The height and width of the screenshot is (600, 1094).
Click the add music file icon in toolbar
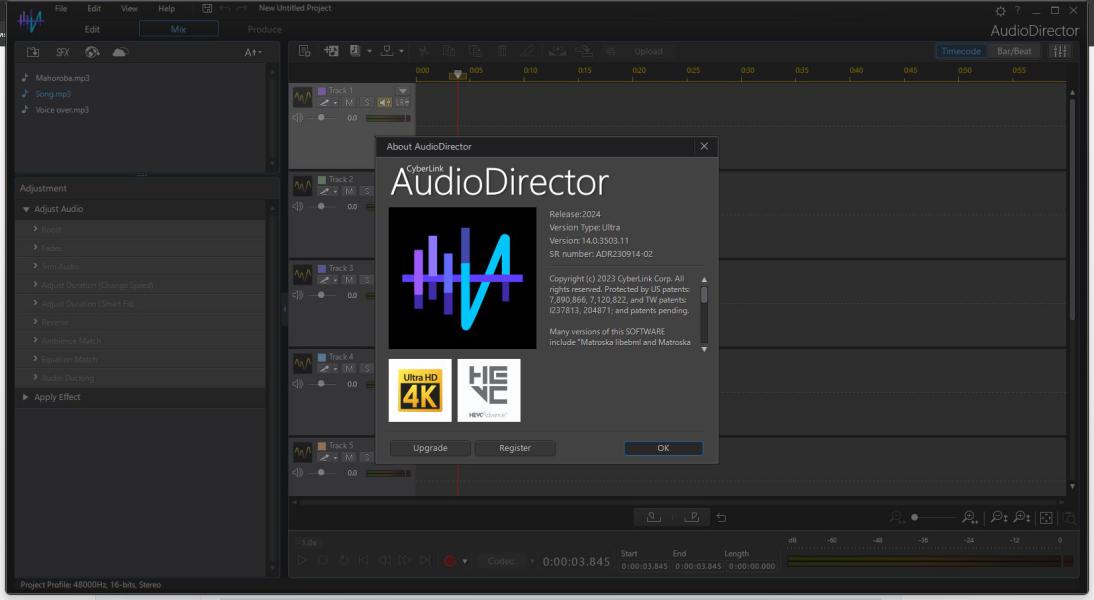click(355, 51)
